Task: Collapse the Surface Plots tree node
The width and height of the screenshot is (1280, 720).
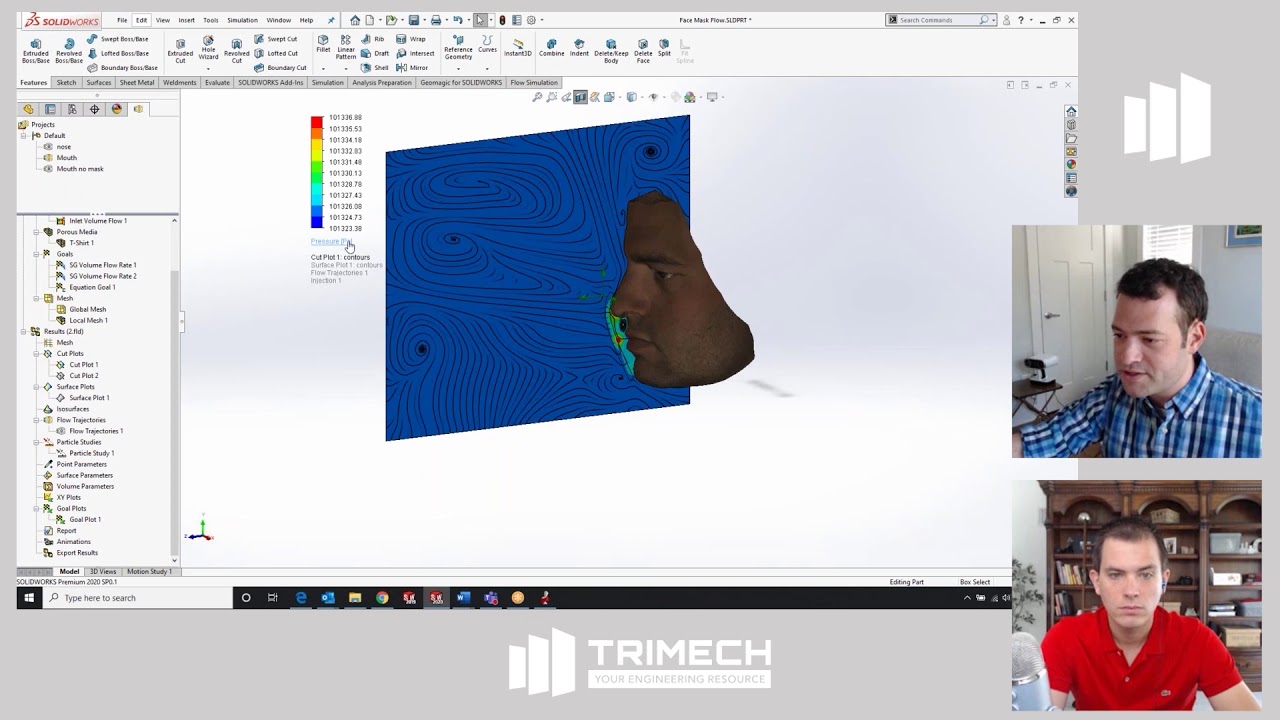Action: click(37, 387)
